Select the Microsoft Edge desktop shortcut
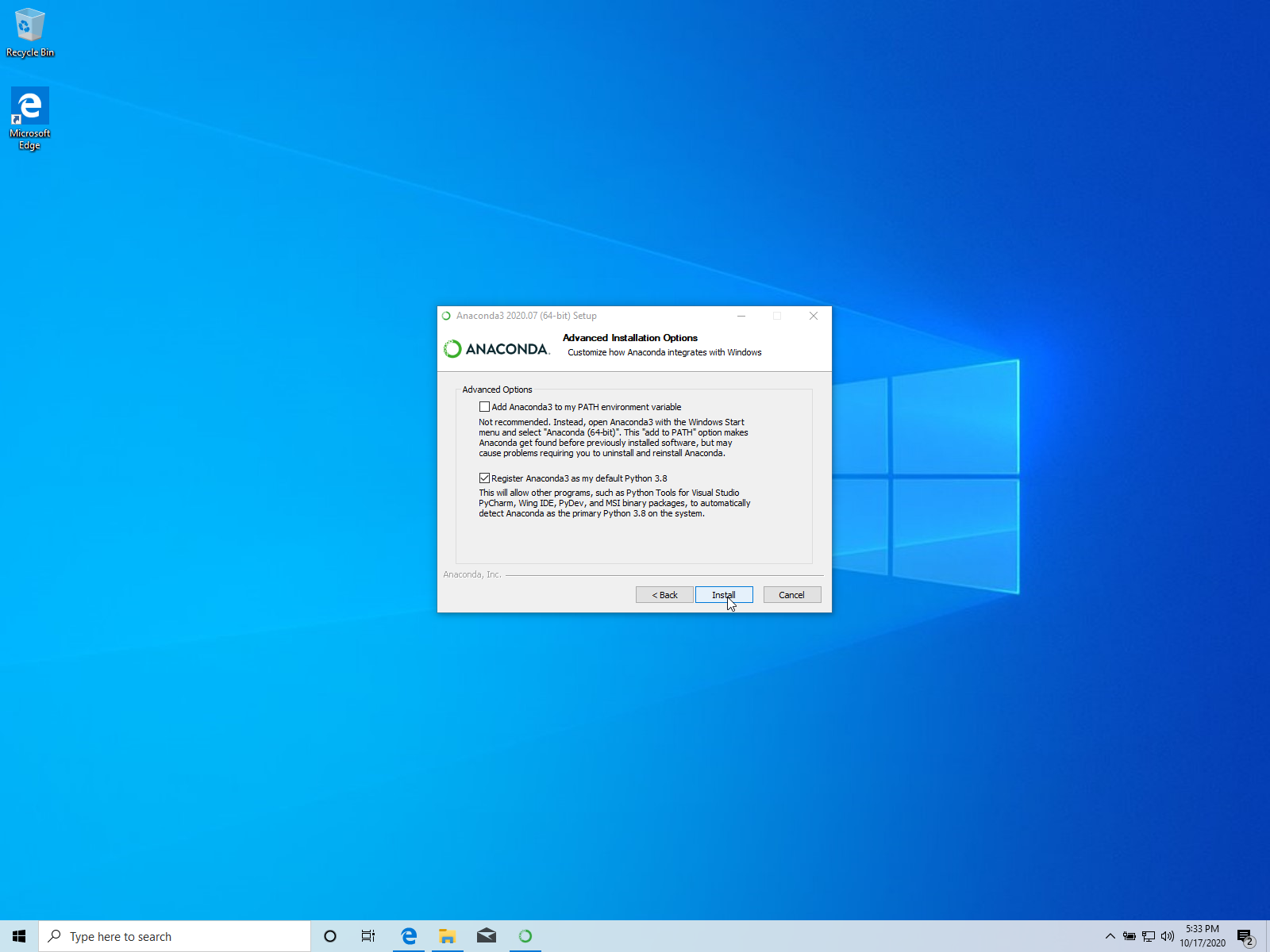 tap(30, 118)
